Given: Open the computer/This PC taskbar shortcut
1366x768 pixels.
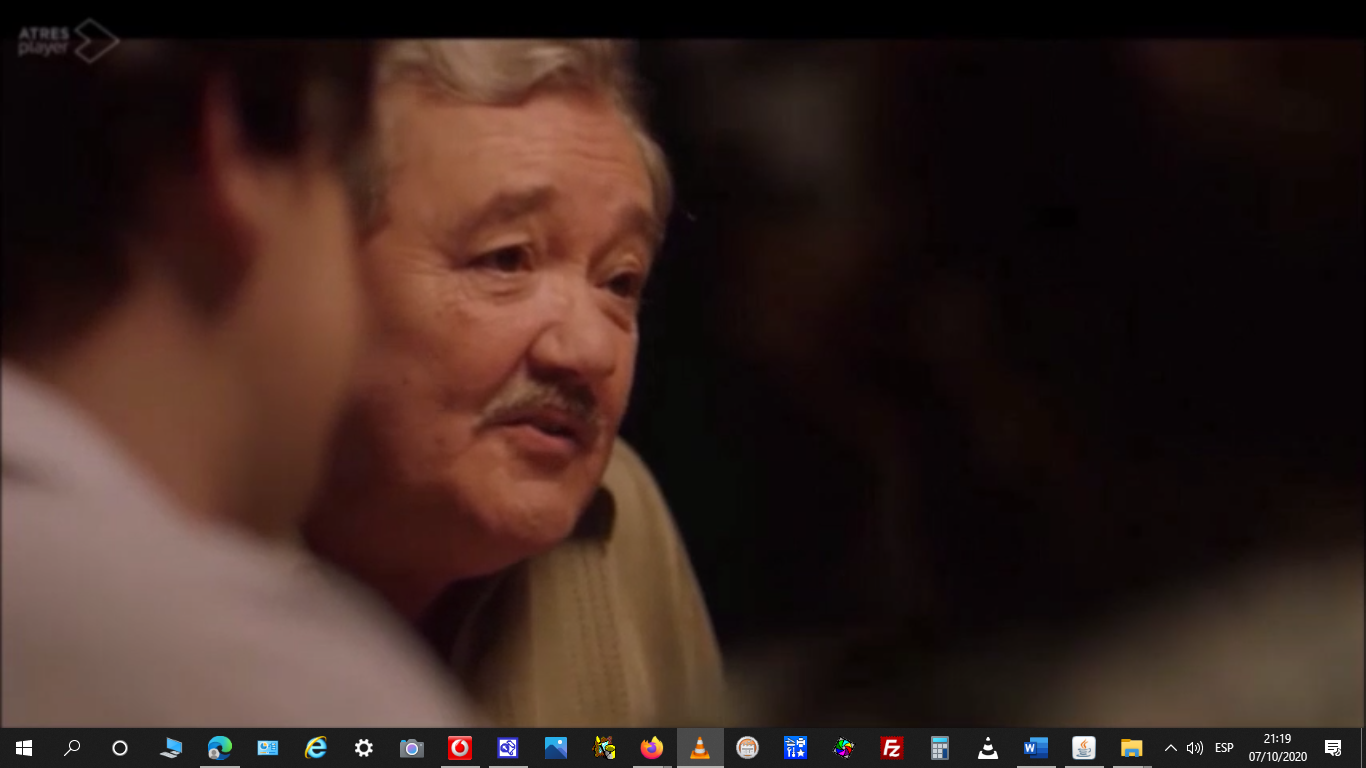Looking at the screenshot, I should tap(171, 748).
